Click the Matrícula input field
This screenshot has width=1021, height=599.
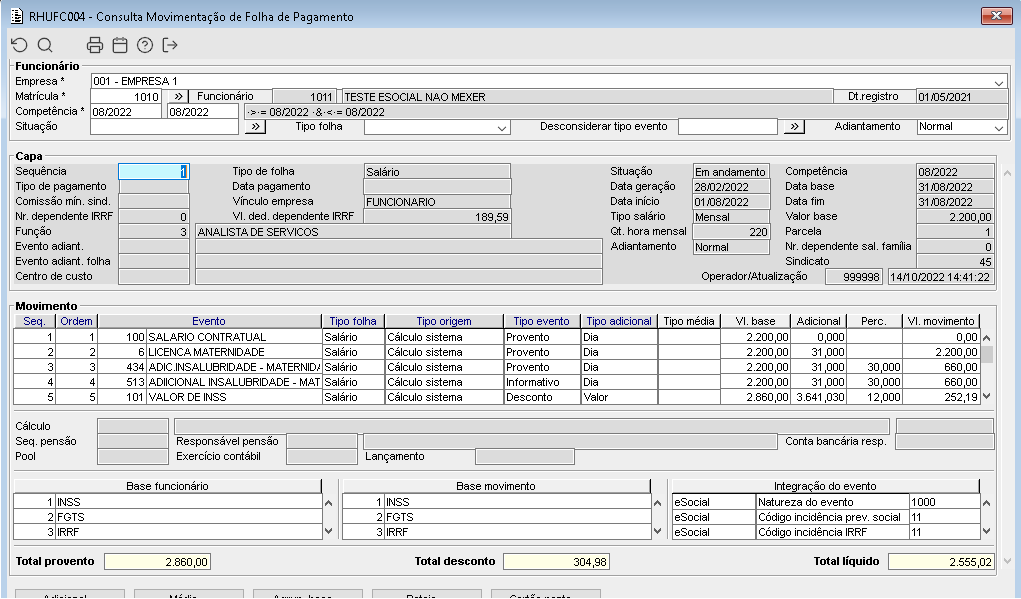pos(125,97)
